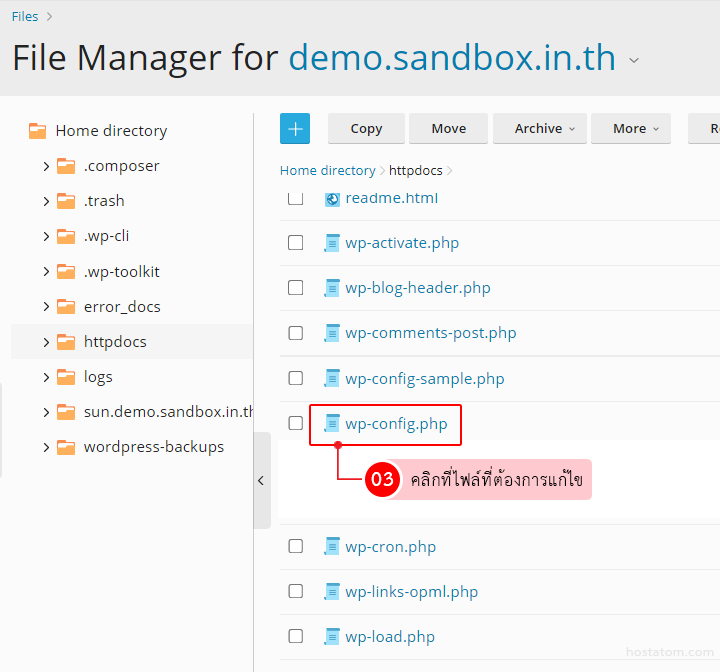Tick the checkbox for wp-activate.php

[x=295, y=243]
